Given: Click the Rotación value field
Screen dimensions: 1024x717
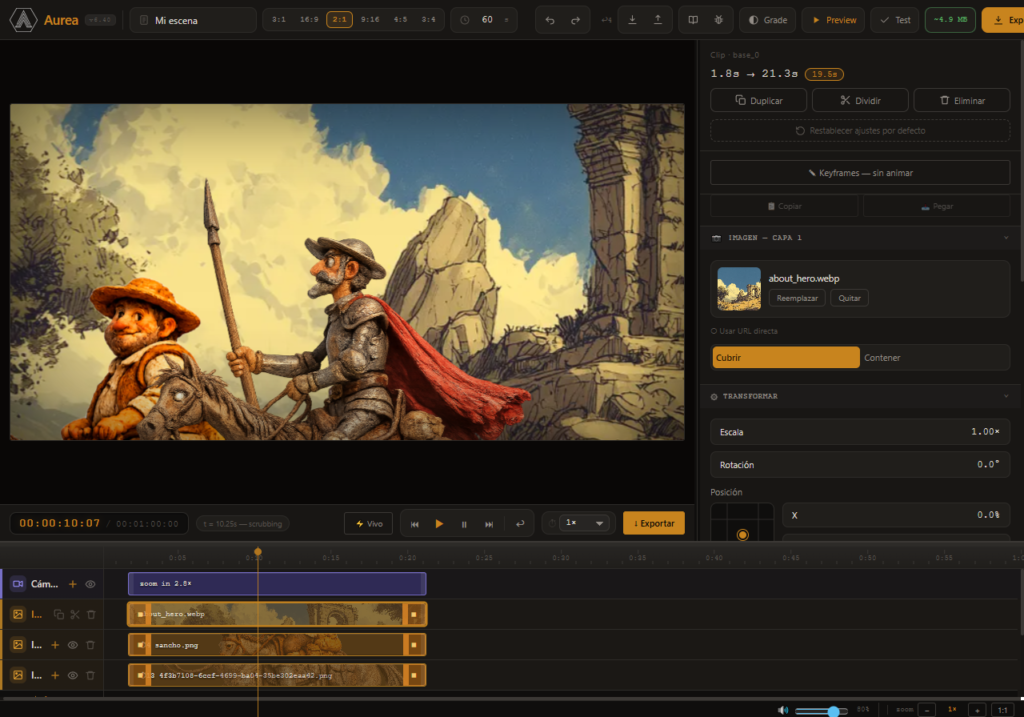Looking at the screenshot, I should click(x=860, y=464).
